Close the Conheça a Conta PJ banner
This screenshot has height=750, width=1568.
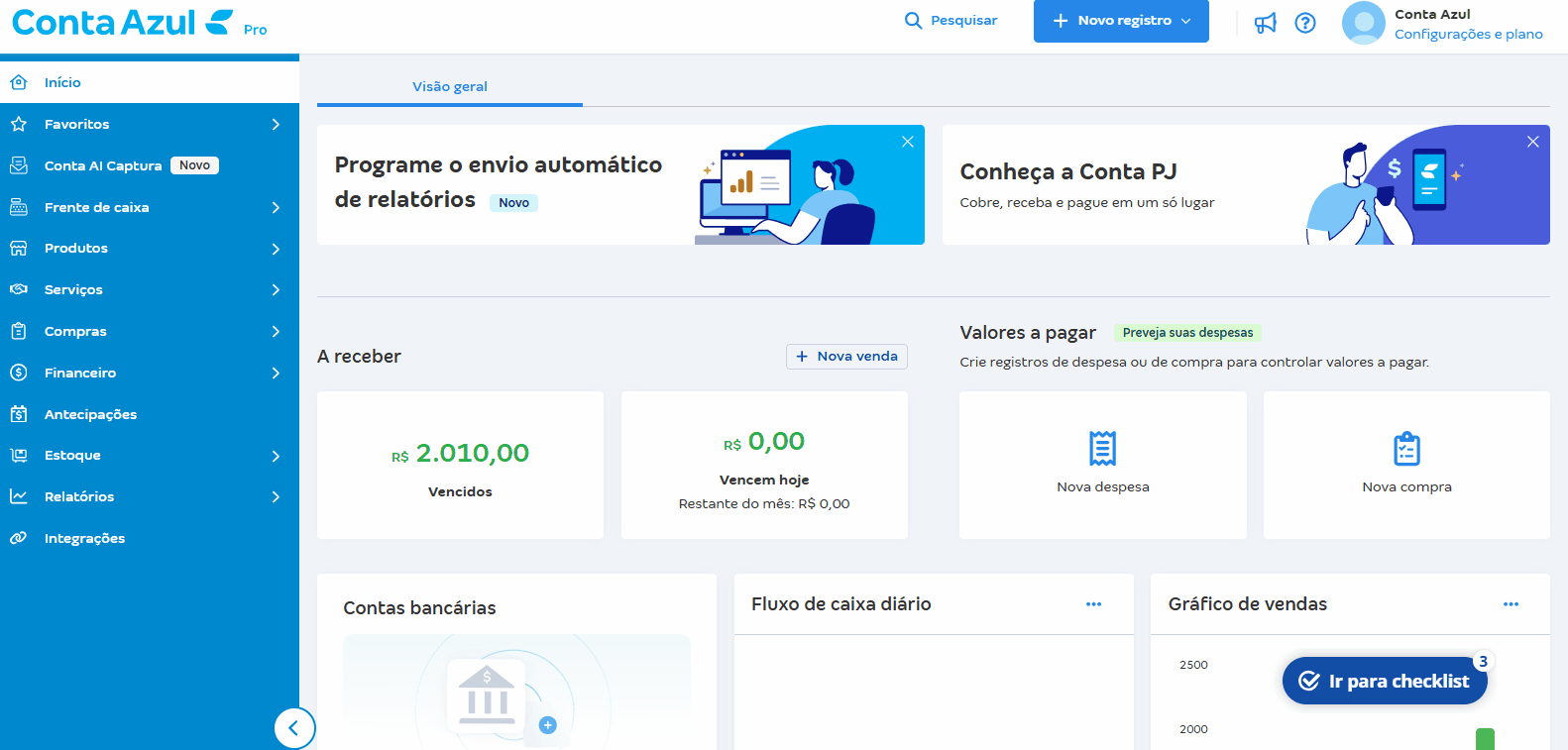click(x=1533, y=142)
